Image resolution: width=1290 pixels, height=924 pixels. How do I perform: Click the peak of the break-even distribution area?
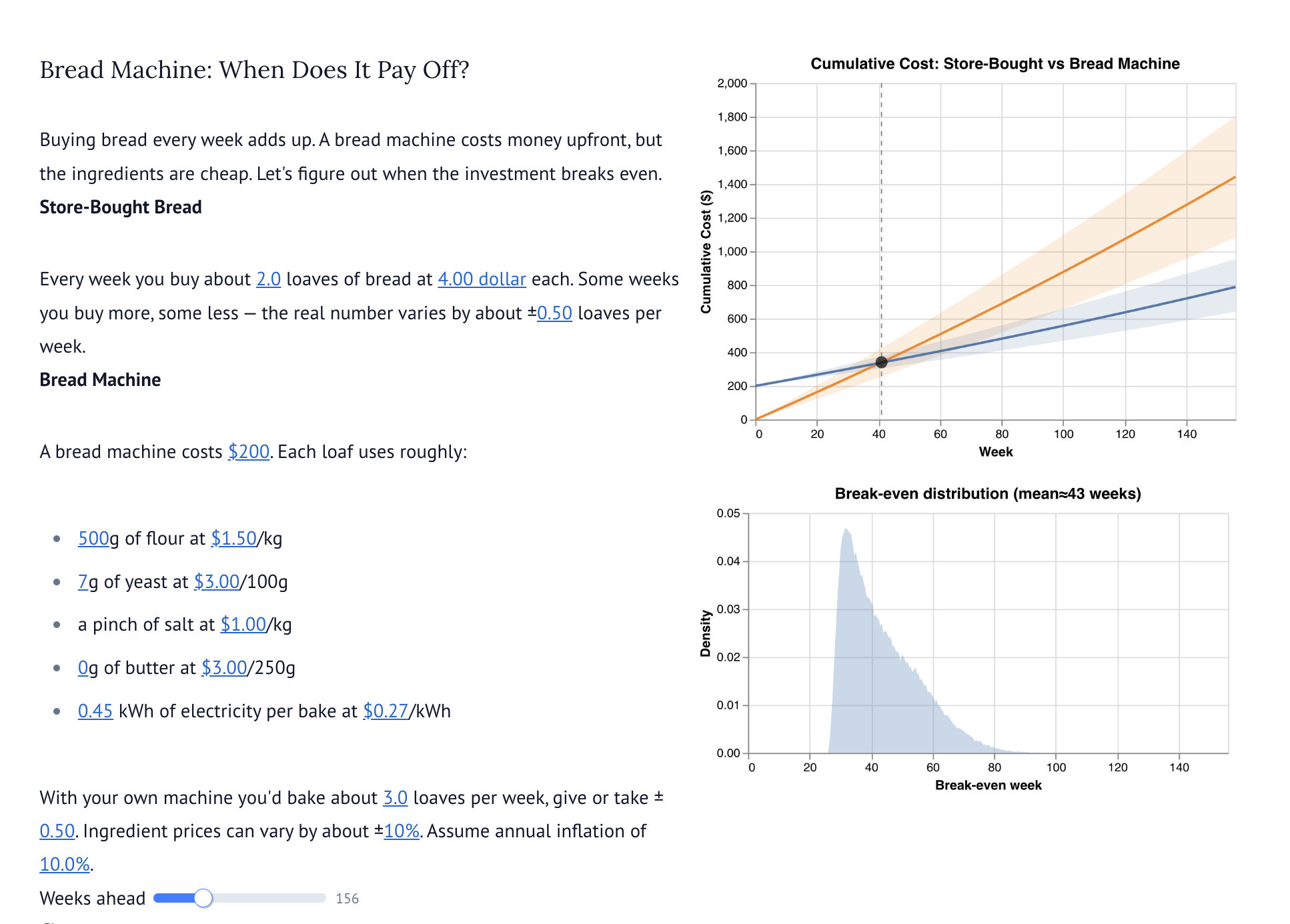click(846, 531)
